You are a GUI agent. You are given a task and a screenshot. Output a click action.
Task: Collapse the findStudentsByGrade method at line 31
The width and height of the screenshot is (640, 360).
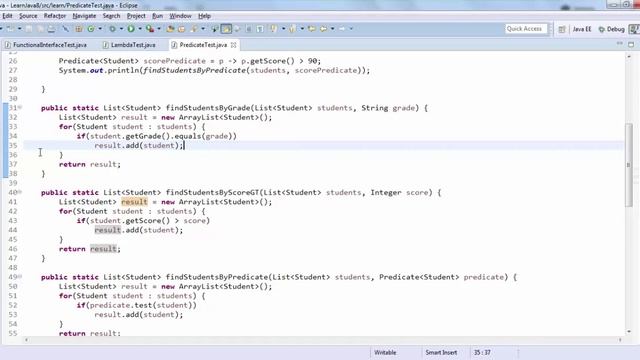(x=20, y=107)
